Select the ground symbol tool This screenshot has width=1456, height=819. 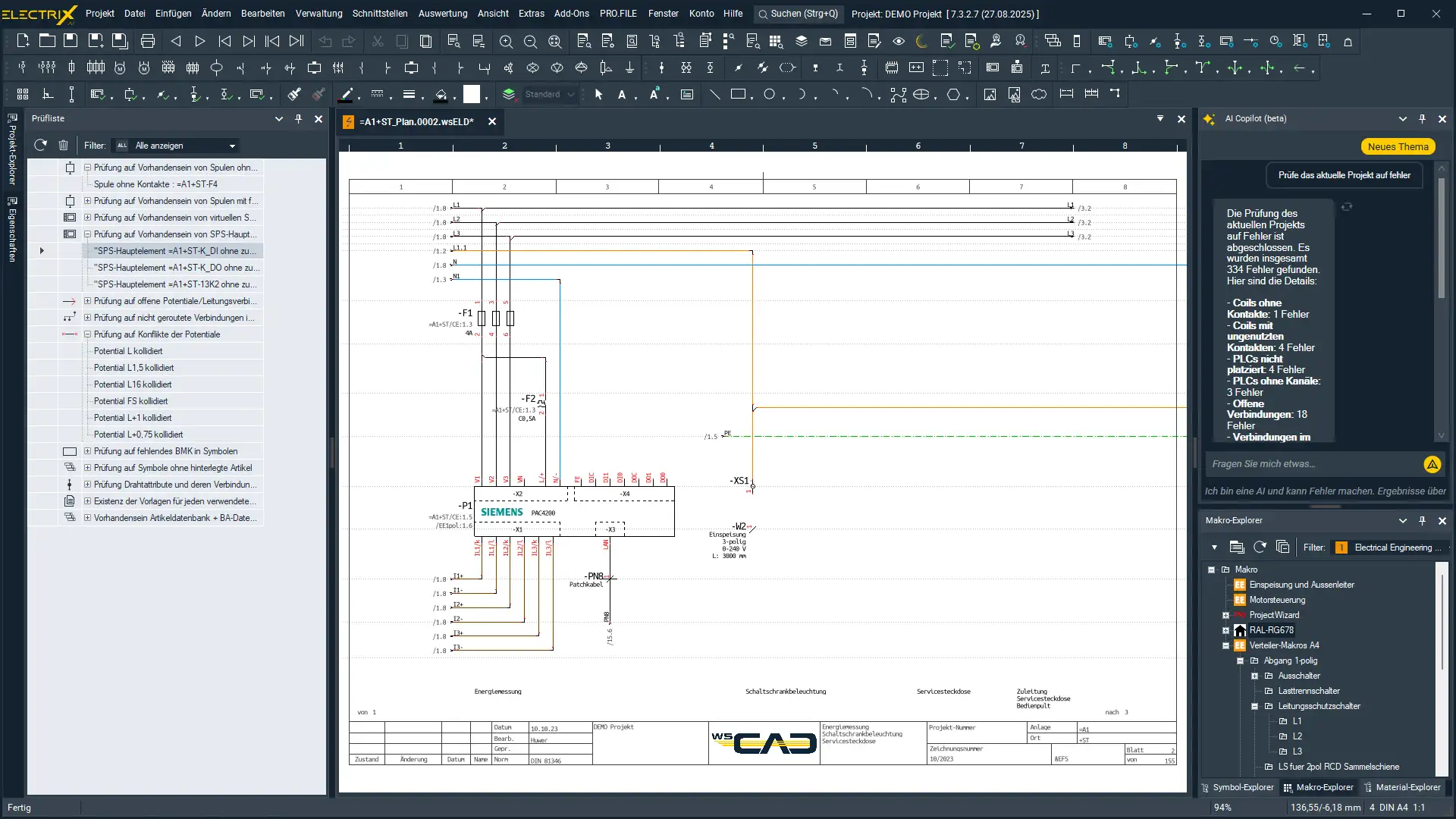[629, 68]
